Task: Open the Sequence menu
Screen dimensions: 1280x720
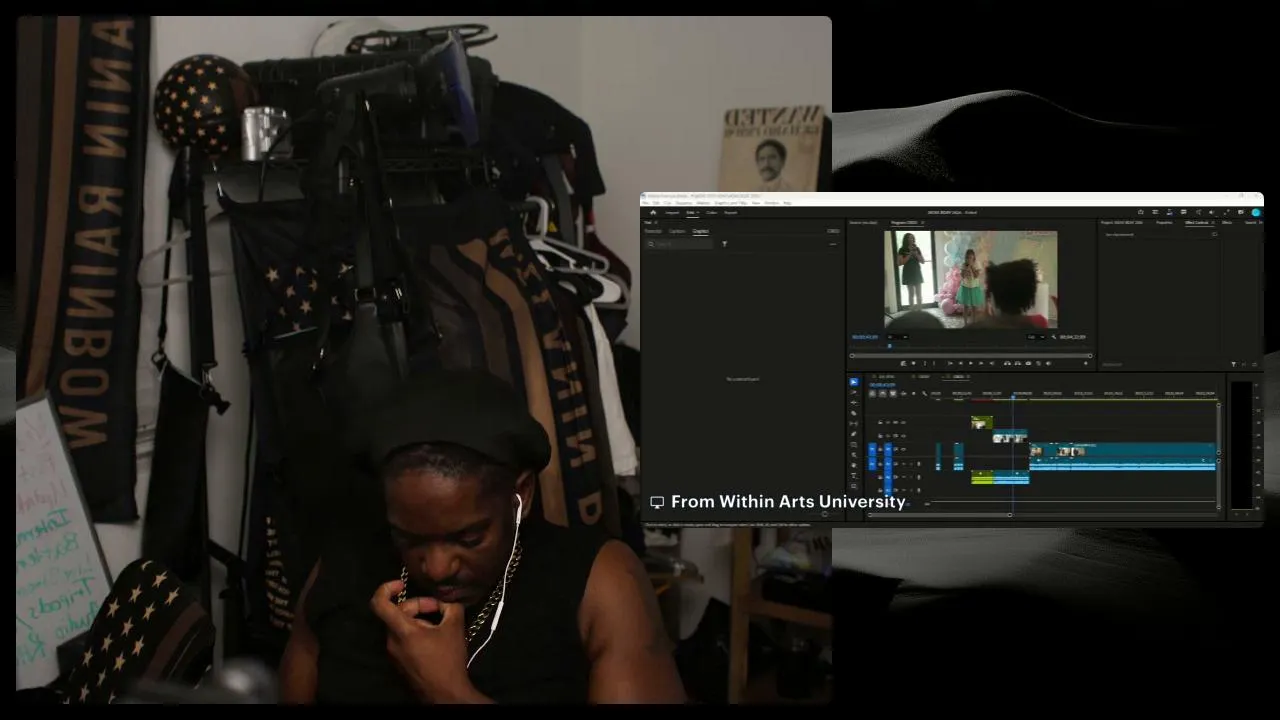Action: (x=683, y=203)
